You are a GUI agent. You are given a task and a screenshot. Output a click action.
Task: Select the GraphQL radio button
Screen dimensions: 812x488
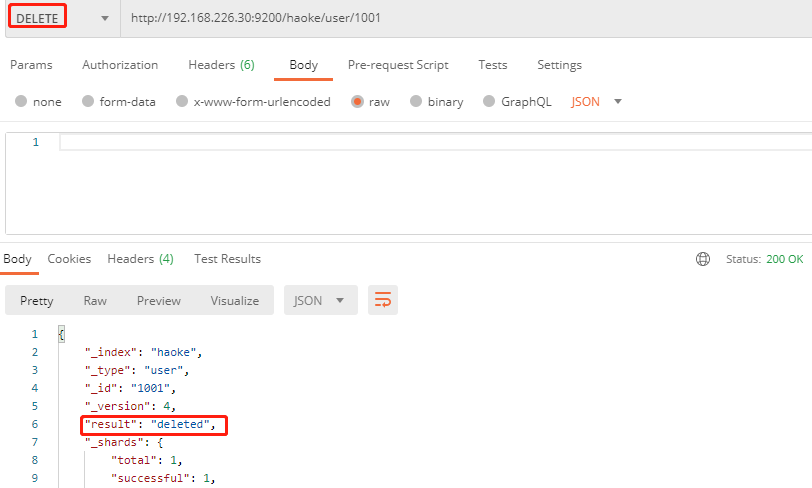tap(489, 101)
